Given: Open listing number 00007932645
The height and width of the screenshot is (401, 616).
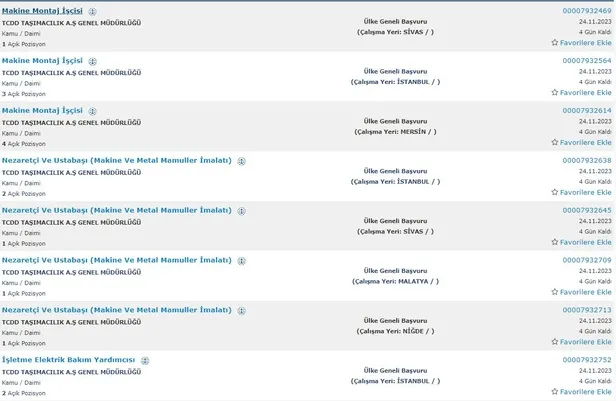Looking at the screenshot, I should tap(586, 210).
